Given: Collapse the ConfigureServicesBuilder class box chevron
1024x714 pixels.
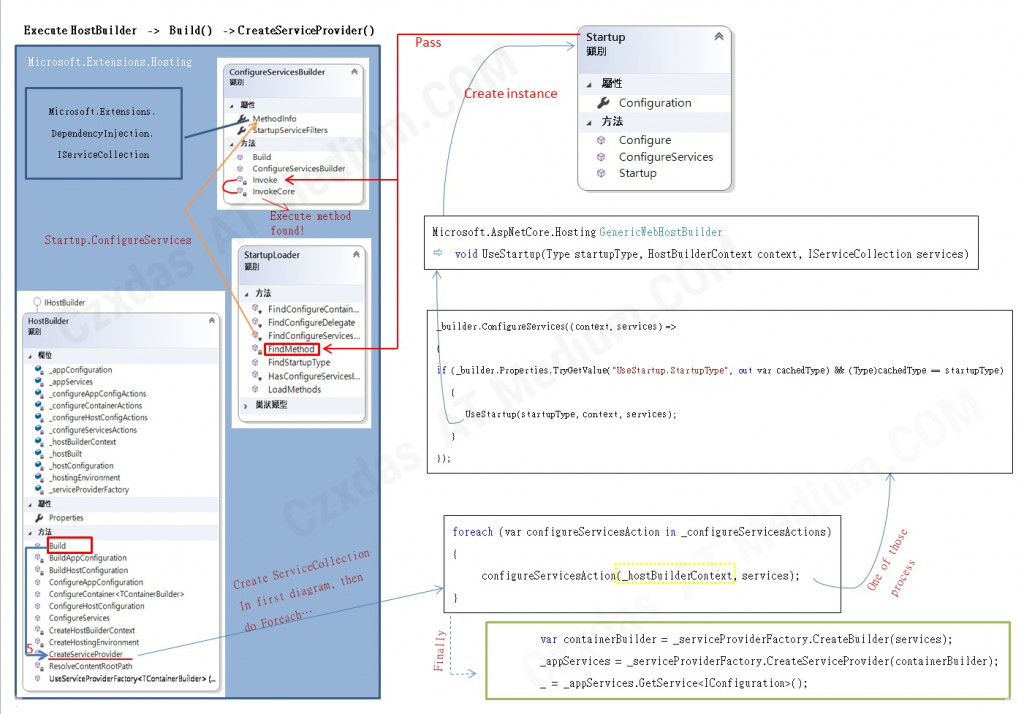Looking at the screenshot, I should coord(355,72).
